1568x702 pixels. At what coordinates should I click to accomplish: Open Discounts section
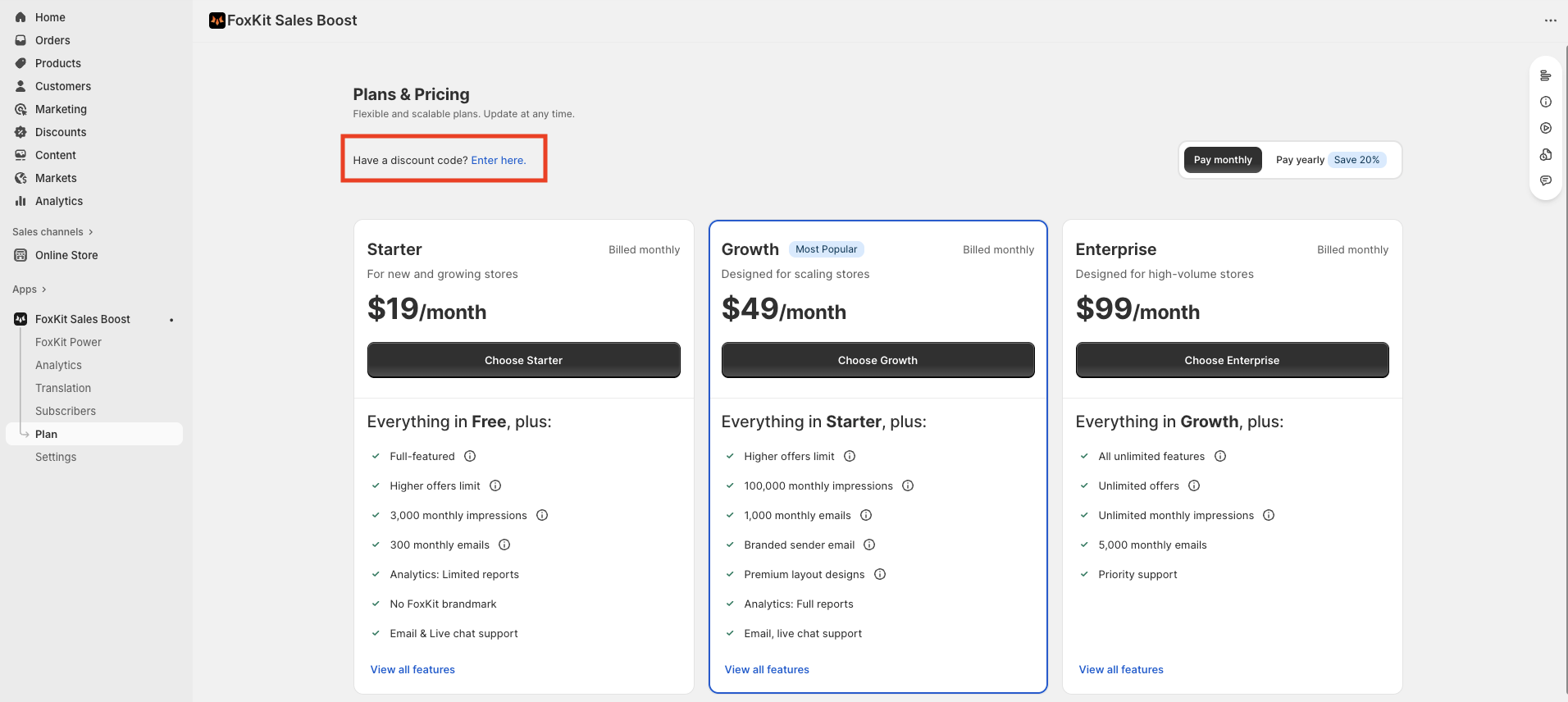(x=61, y=132)
